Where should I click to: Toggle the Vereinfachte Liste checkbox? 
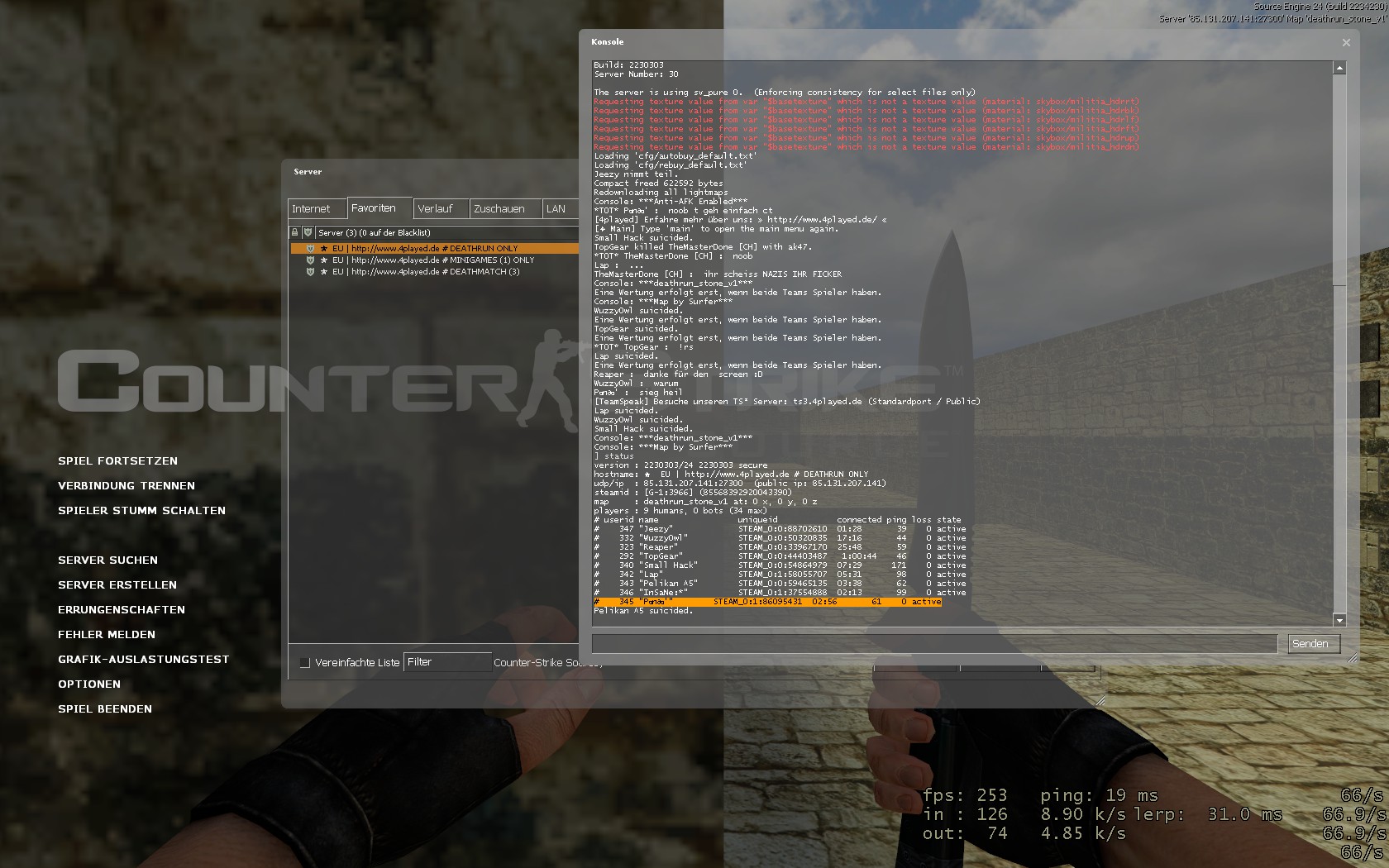coord(304,662)
